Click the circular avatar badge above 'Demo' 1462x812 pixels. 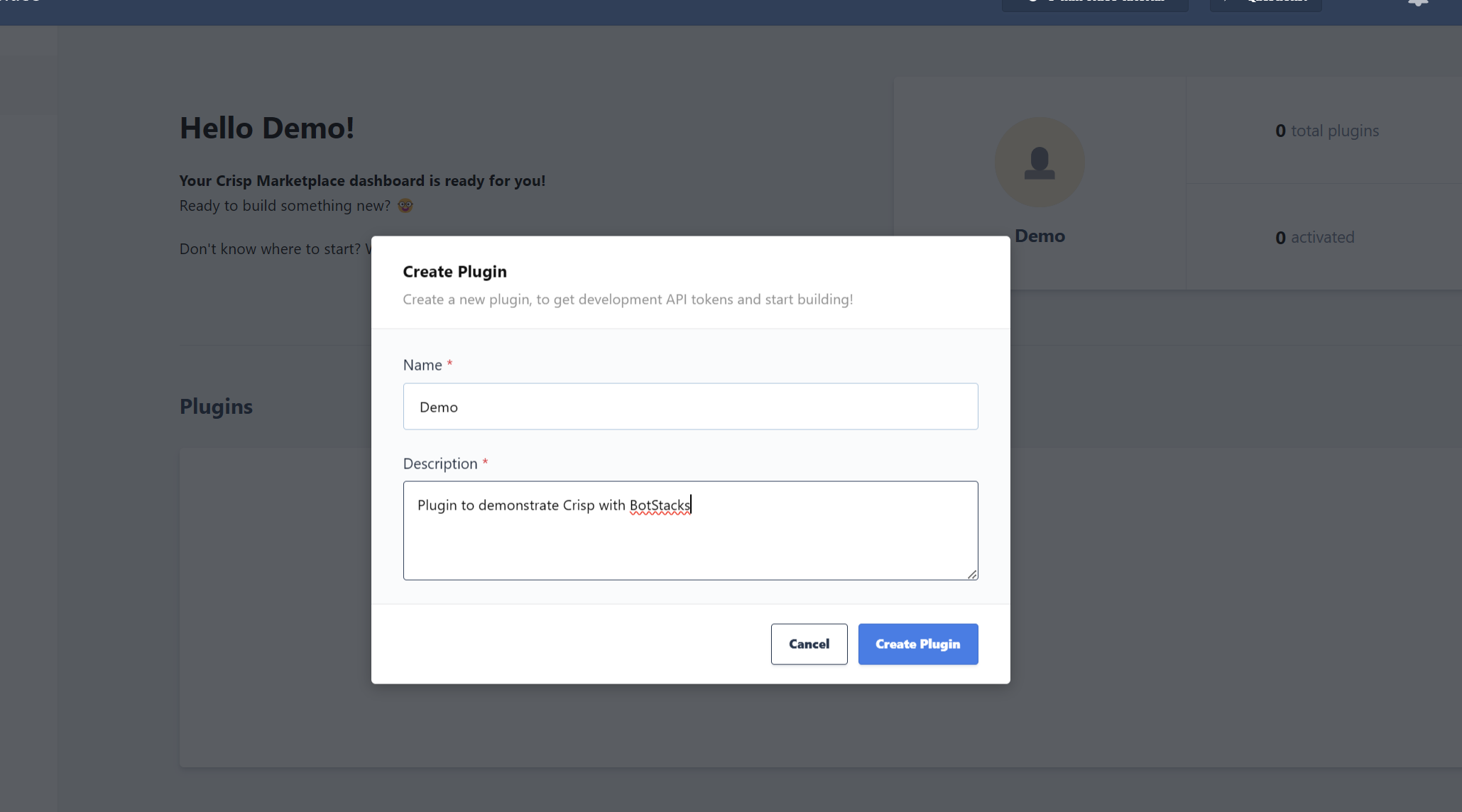pos(1039,162)
